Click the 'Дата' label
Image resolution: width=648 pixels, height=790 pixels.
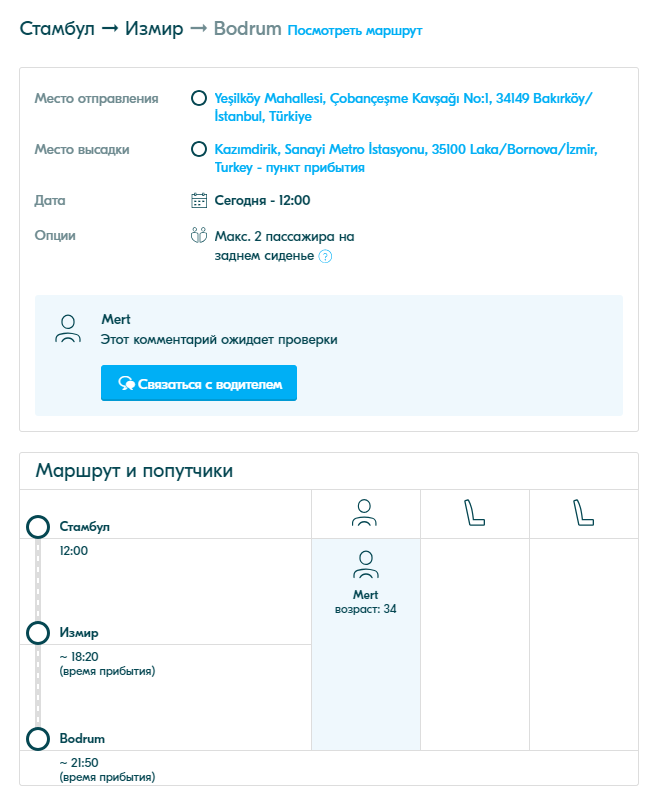pyautogui.click(x=50, y=201)
